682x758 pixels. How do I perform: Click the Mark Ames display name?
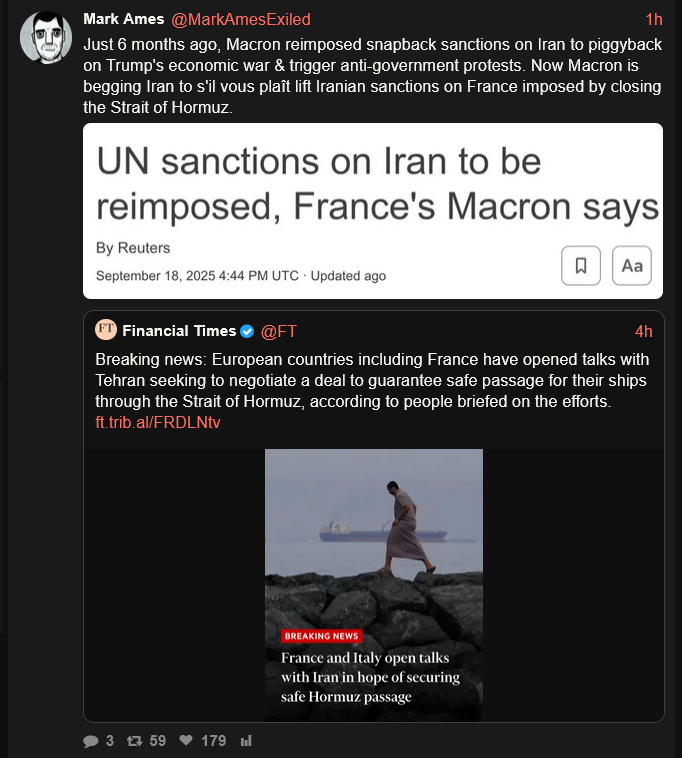pos(124,19)
